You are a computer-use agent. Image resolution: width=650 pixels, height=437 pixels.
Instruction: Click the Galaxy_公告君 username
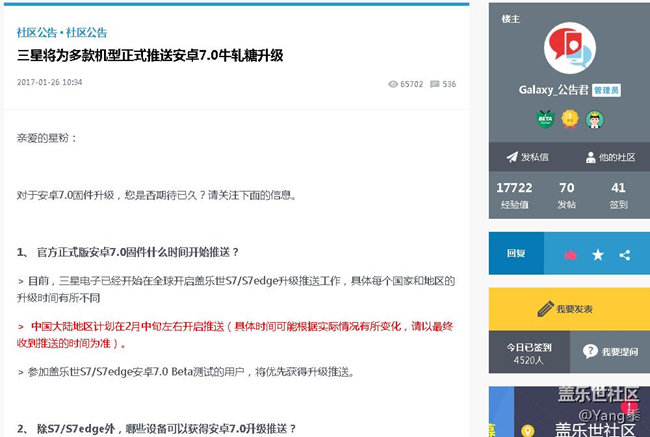[x=553, y=90]
